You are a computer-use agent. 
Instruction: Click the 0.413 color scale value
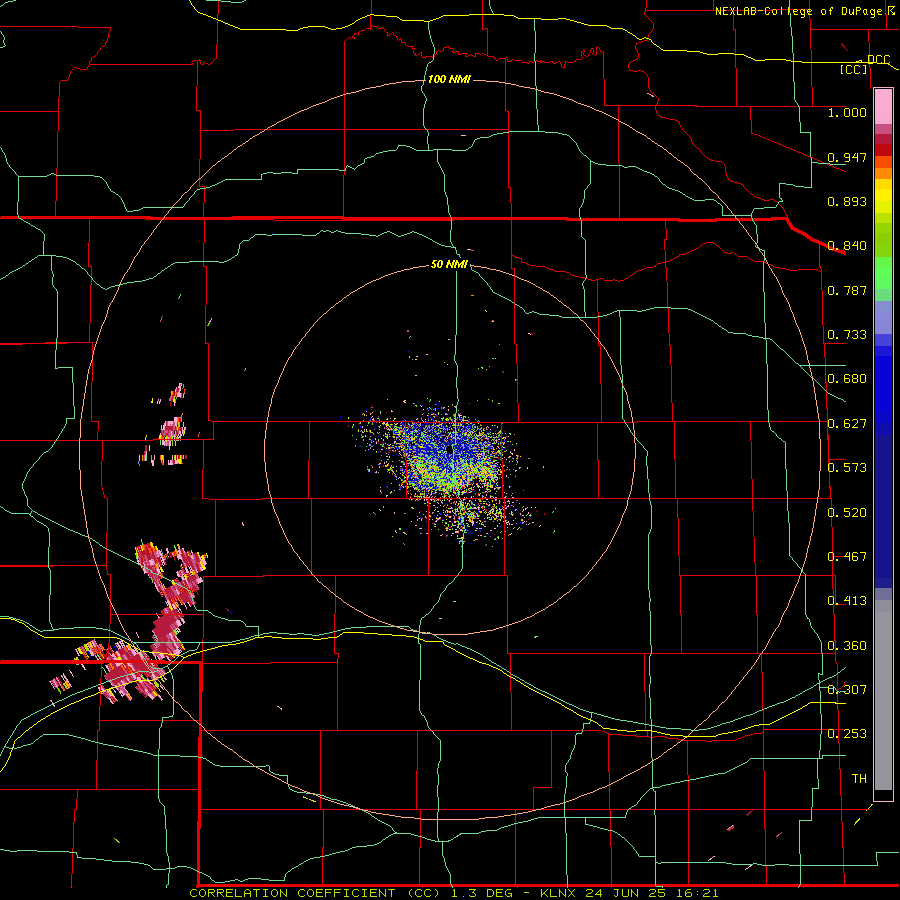coord(847,601)
